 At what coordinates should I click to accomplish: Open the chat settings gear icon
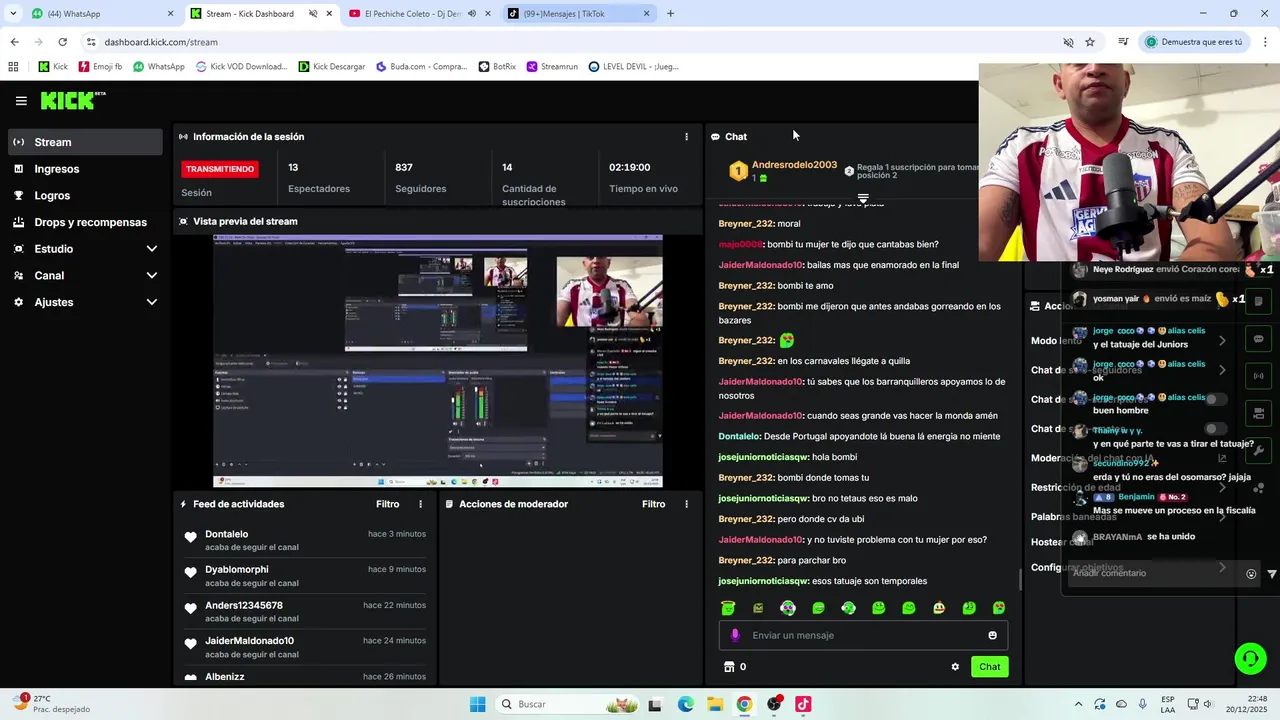tap(955, 667)
